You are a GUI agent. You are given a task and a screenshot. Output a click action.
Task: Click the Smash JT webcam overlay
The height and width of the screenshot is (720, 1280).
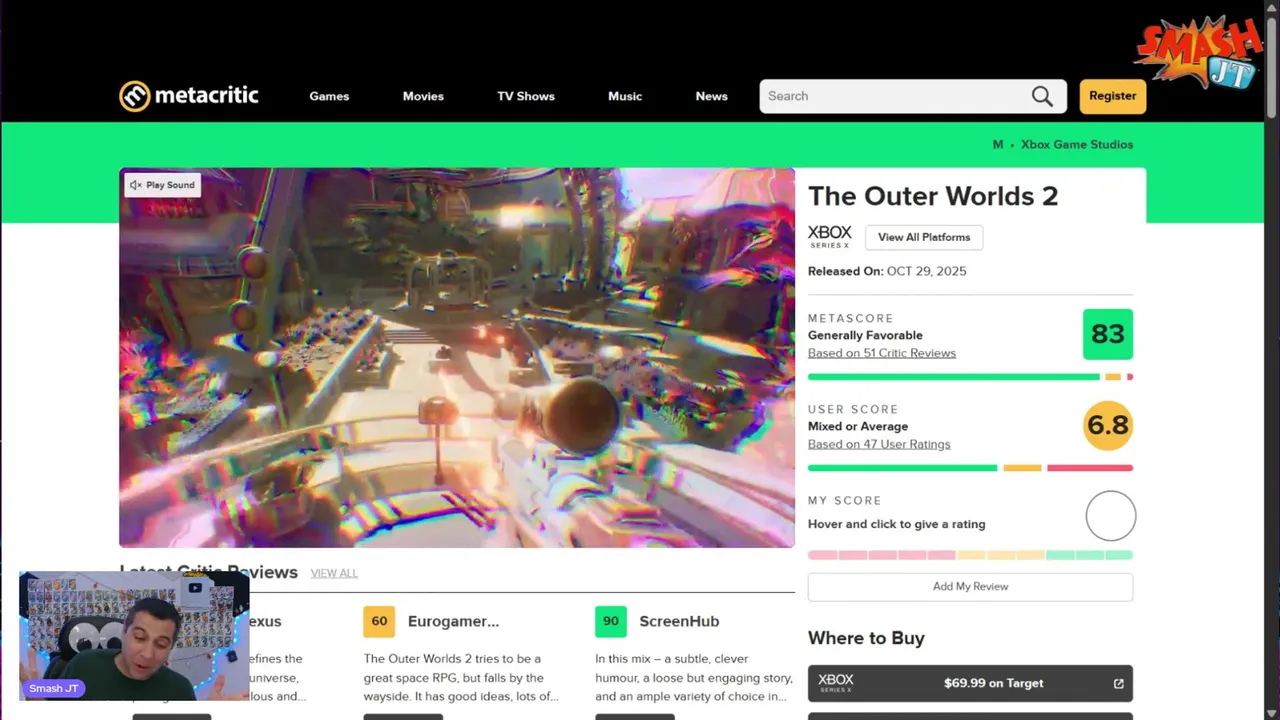tap(134, 636)
